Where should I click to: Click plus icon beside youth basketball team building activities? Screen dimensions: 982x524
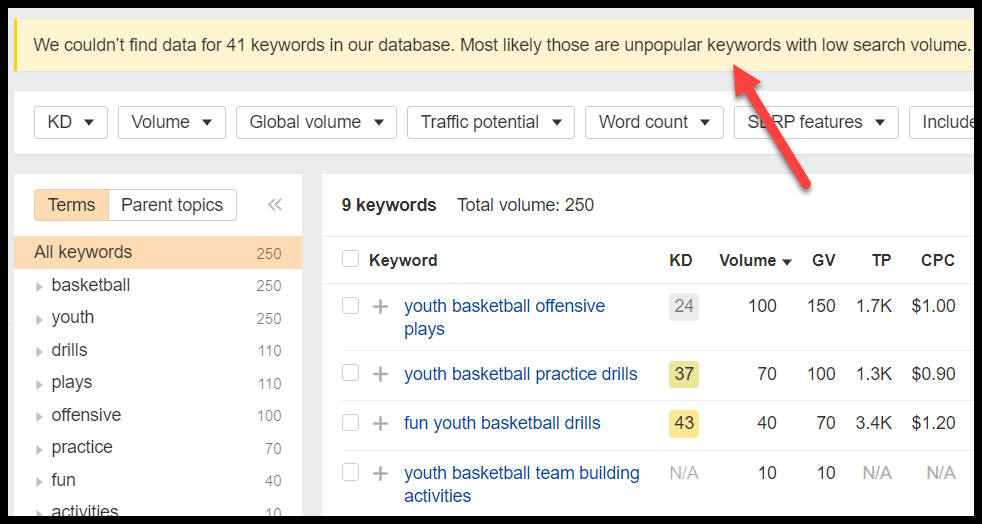tap(380, 473)
